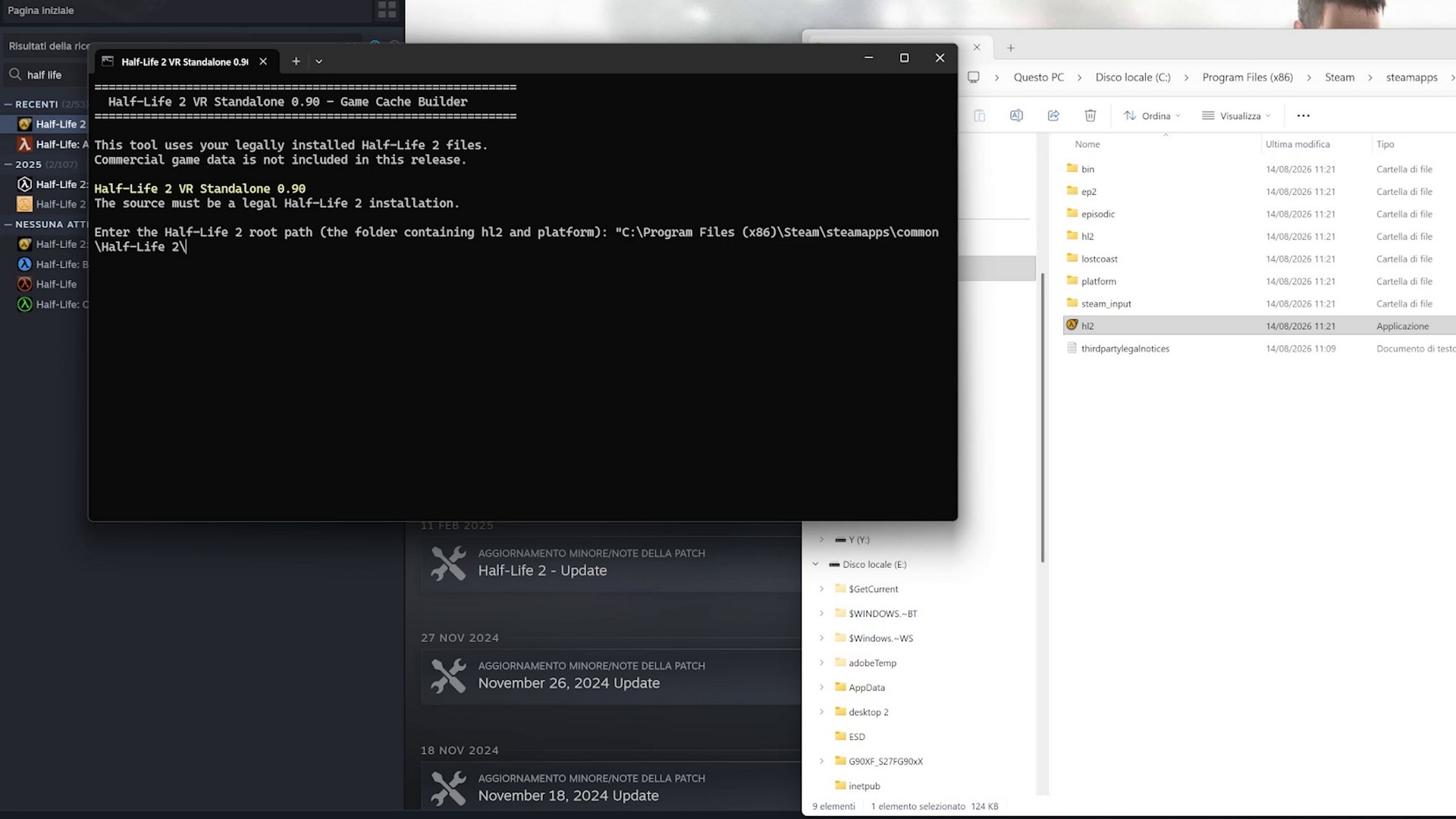Expand the chevron after Steam breadcrumb

coord(1370,77)
